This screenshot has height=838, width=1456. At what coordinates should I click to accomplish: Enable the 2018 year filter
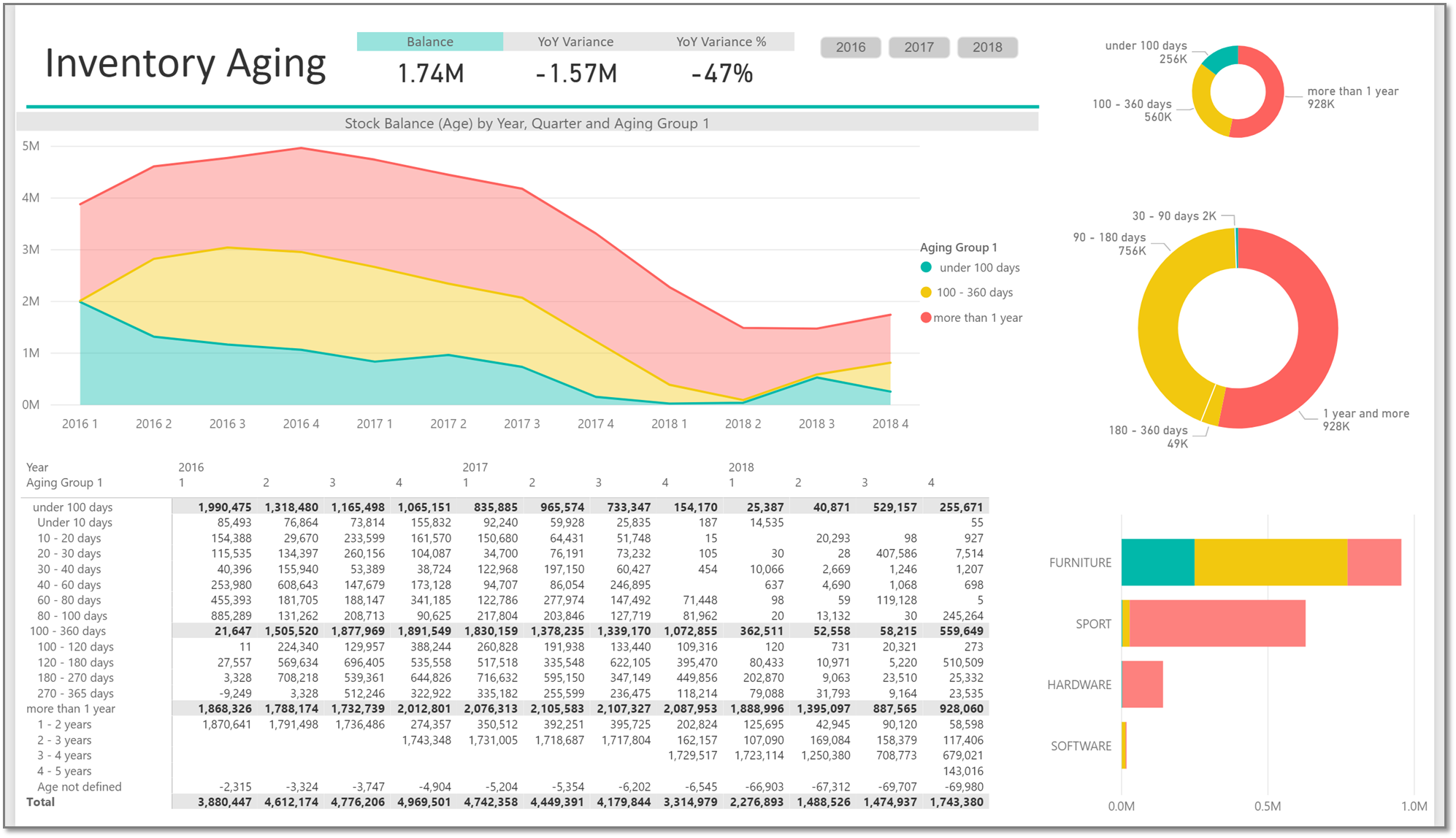[987, 47]
